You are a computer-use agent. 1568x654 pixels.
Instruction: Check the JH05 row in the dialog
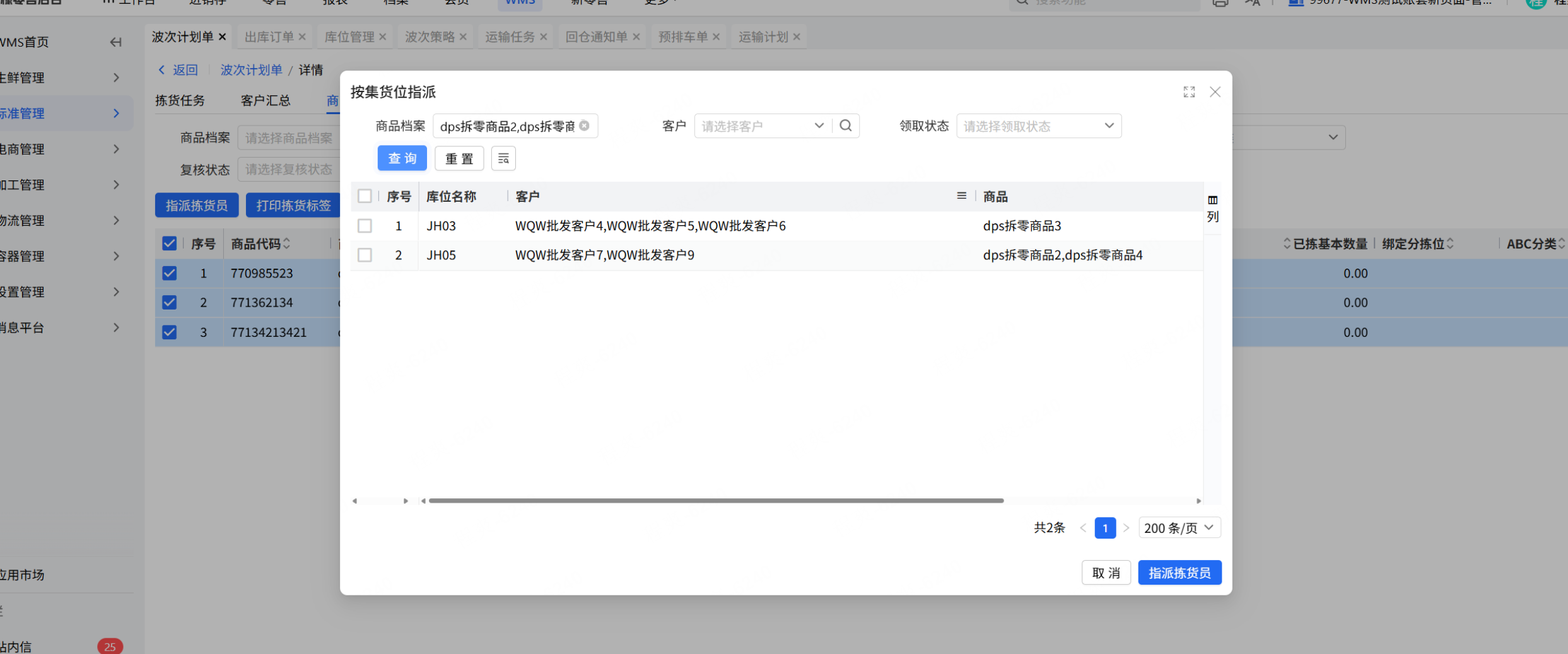click(365, 255)
